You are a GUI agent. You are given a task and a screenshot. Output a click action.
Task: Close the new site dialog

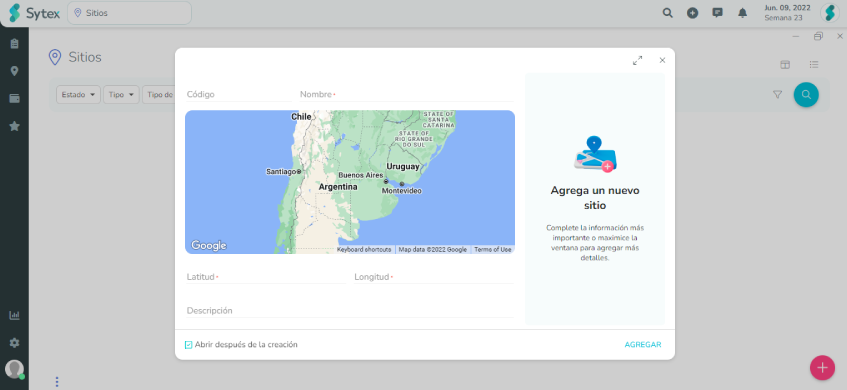[x=662, y=60]
